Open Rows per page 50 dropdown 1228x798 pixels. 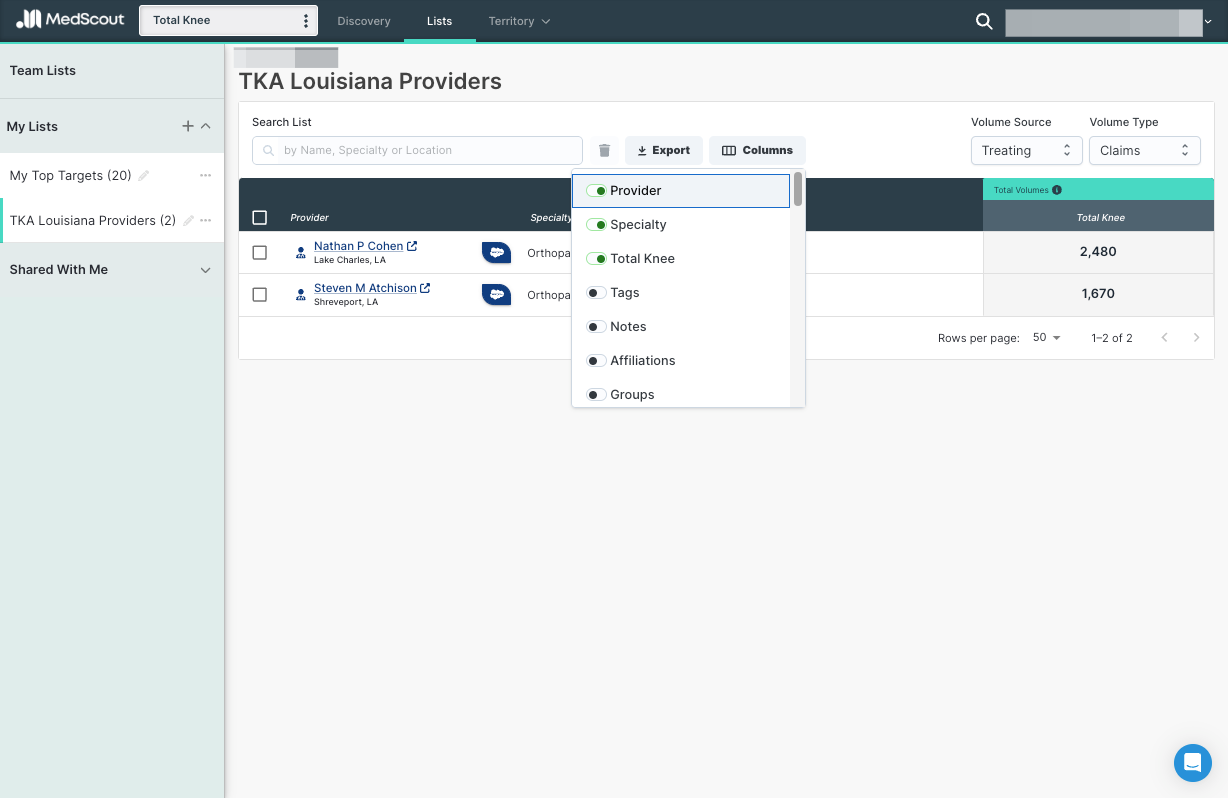[x=1047, y=338]
